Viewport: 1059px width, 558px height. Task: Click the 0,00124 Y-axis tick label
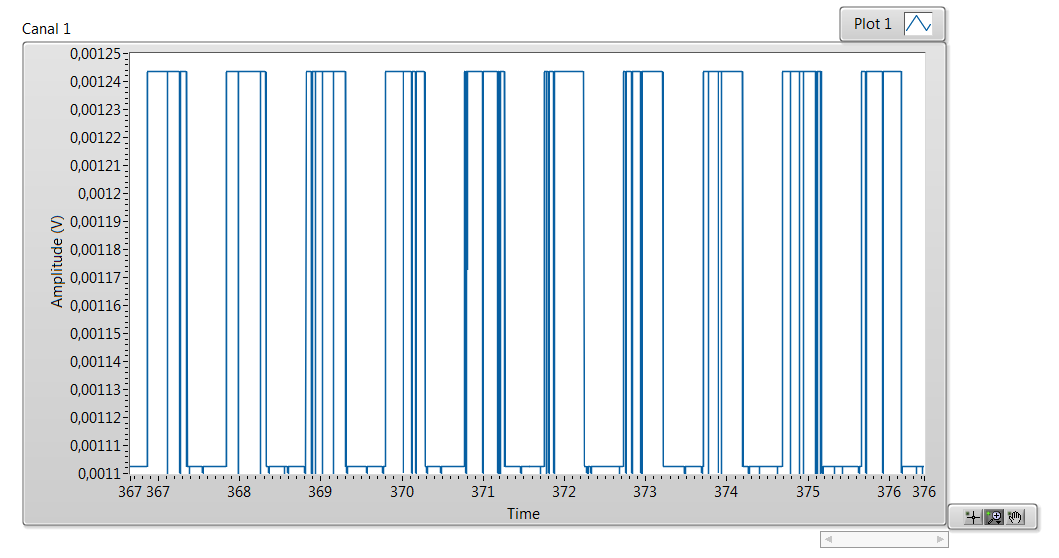click(95, 82)
